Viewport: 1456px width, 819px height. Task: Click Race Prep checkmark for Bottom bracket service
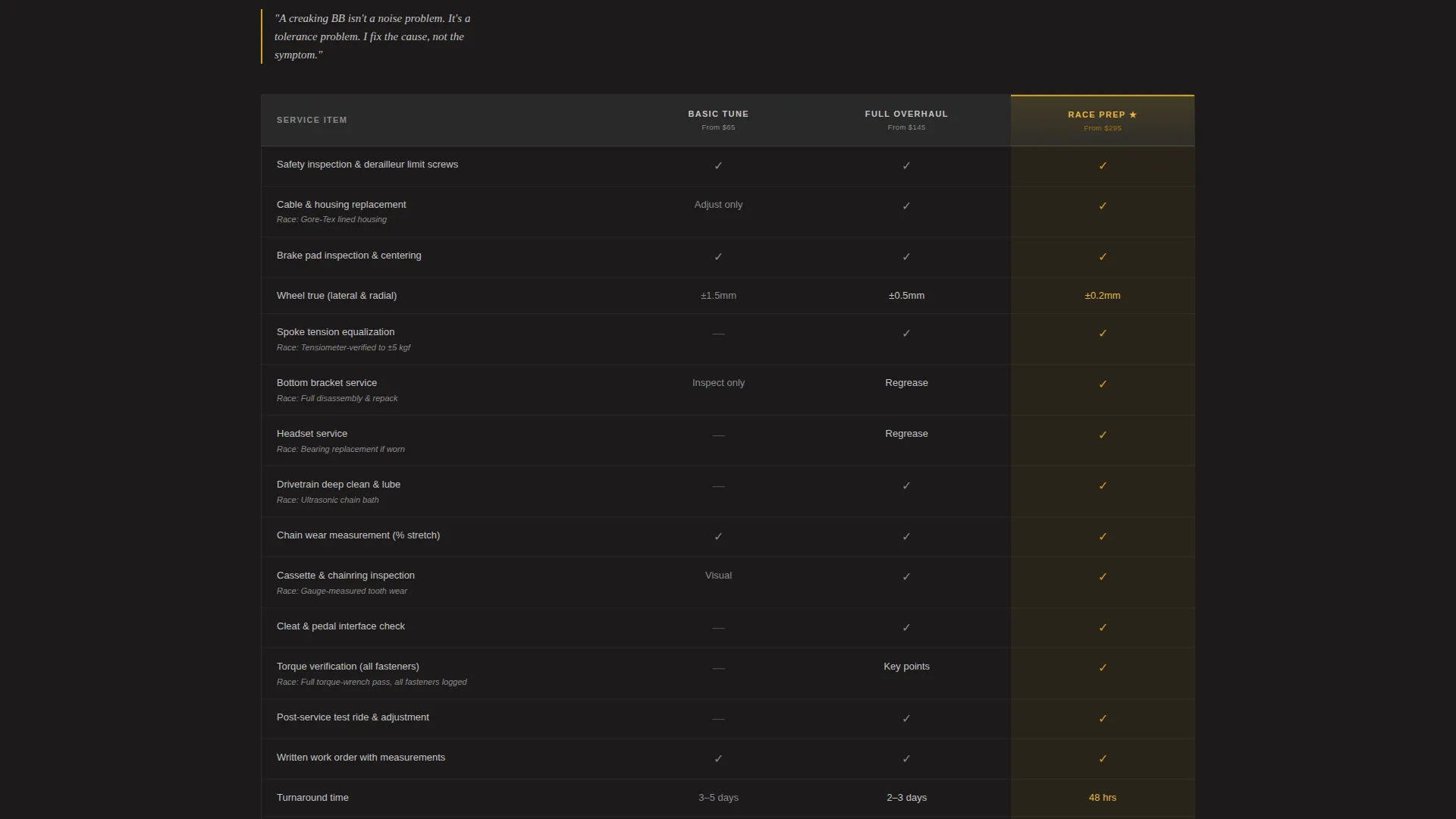pyautogui.click(x=1103, y=384)
